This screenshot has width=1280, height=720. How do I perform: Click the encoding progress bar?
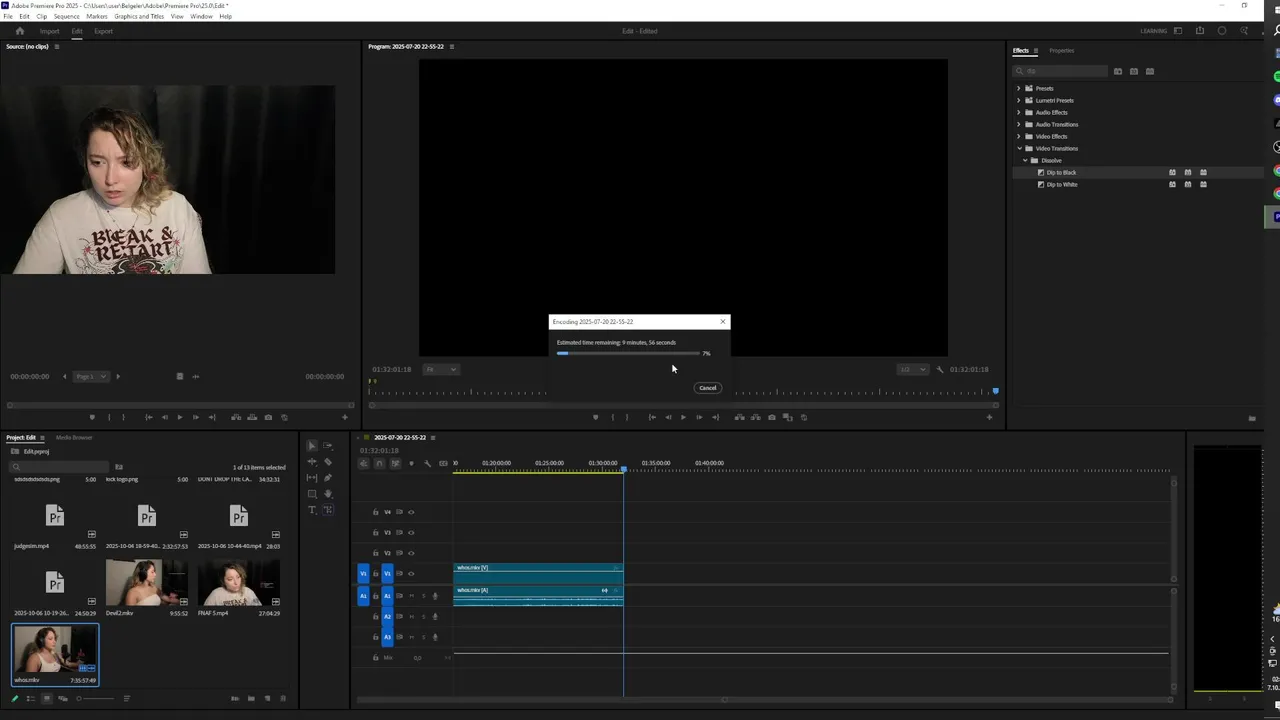(628, 353)
